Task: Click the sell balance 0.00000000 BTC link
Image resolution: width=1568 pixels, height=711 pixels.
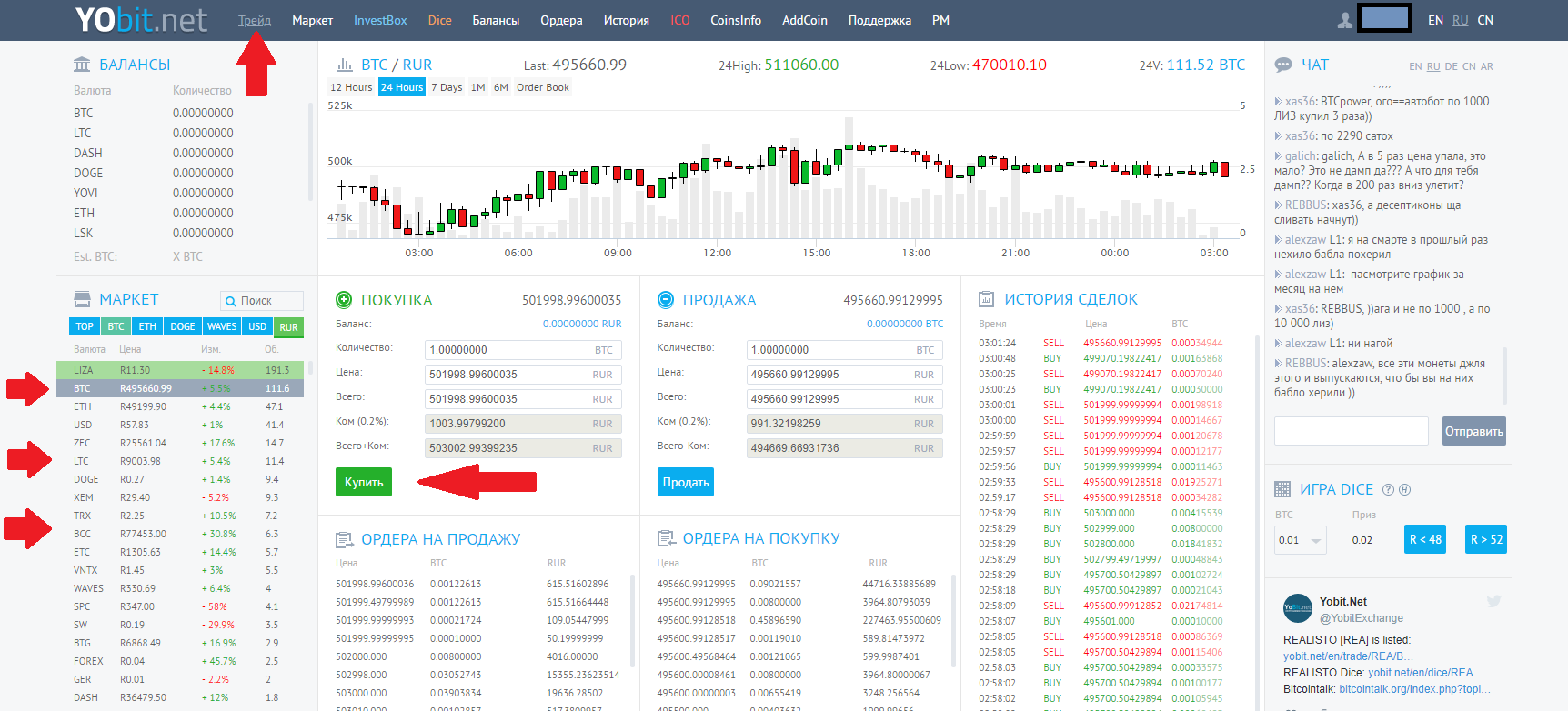Action: pos(905,324)
